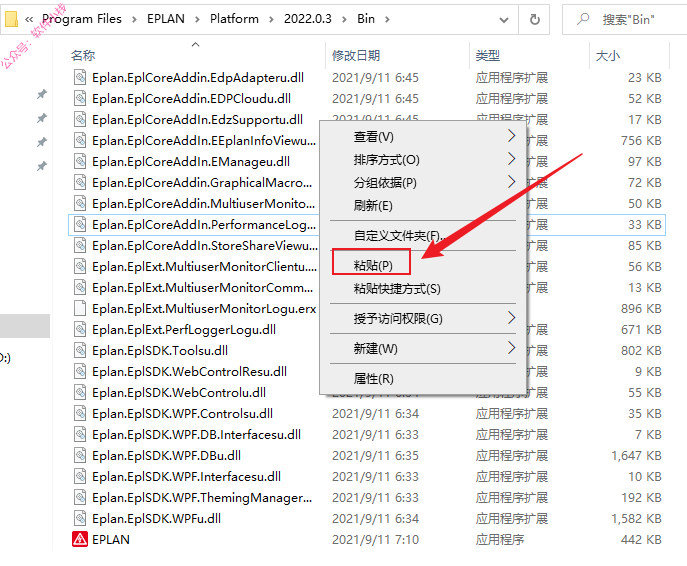Screen dimensions: 687x566
Task: Select the file Eplan.EplSDK.WPF.ThemingManager...
Action: pyautogui.click(x=202, y=498)
